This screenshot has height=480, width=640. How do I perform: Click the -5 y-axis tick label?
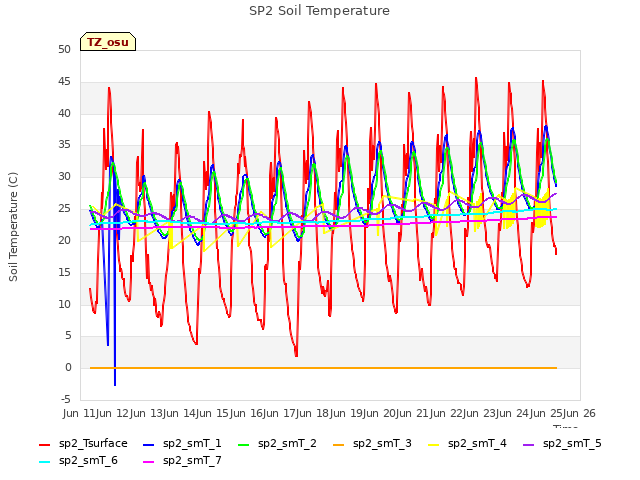[66, 399]
